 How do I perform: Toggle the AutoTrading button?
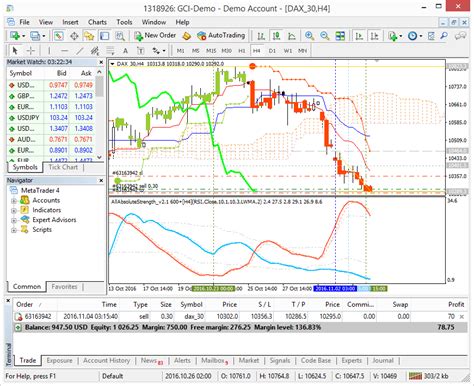point(221,36)
